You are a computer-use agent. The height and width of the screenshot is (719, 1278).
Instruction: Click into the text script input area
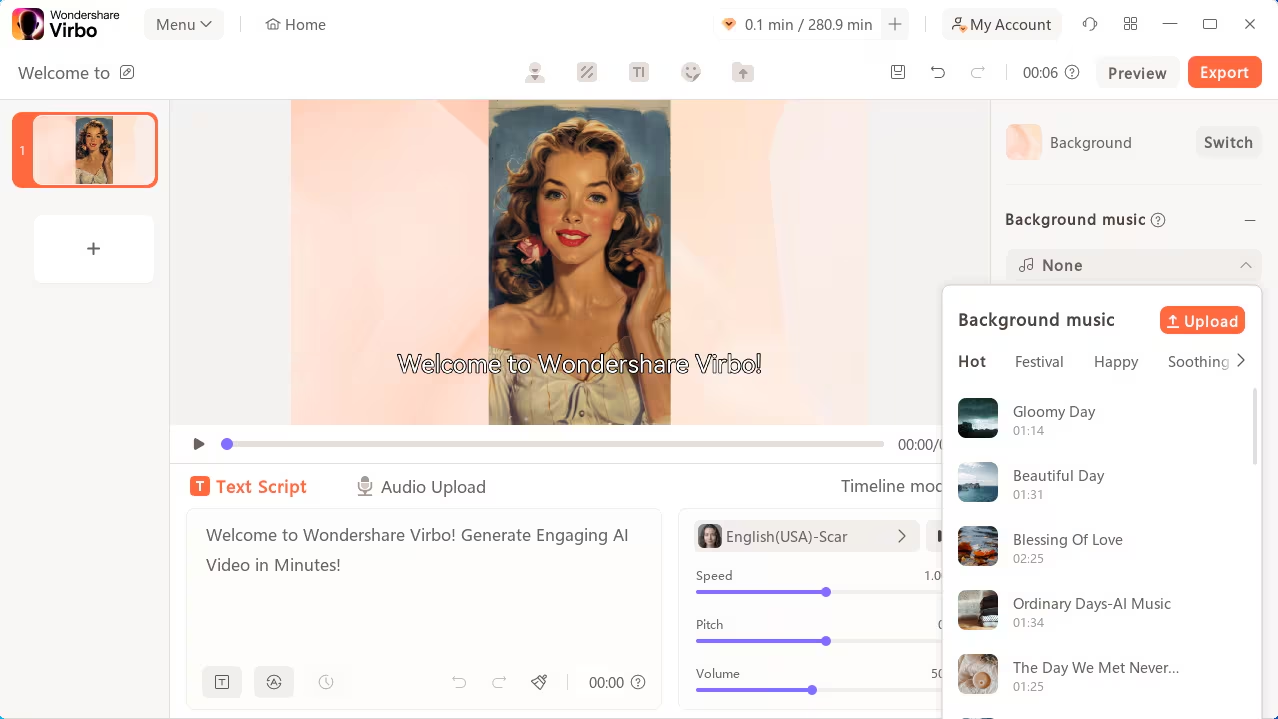coord(424,590)
